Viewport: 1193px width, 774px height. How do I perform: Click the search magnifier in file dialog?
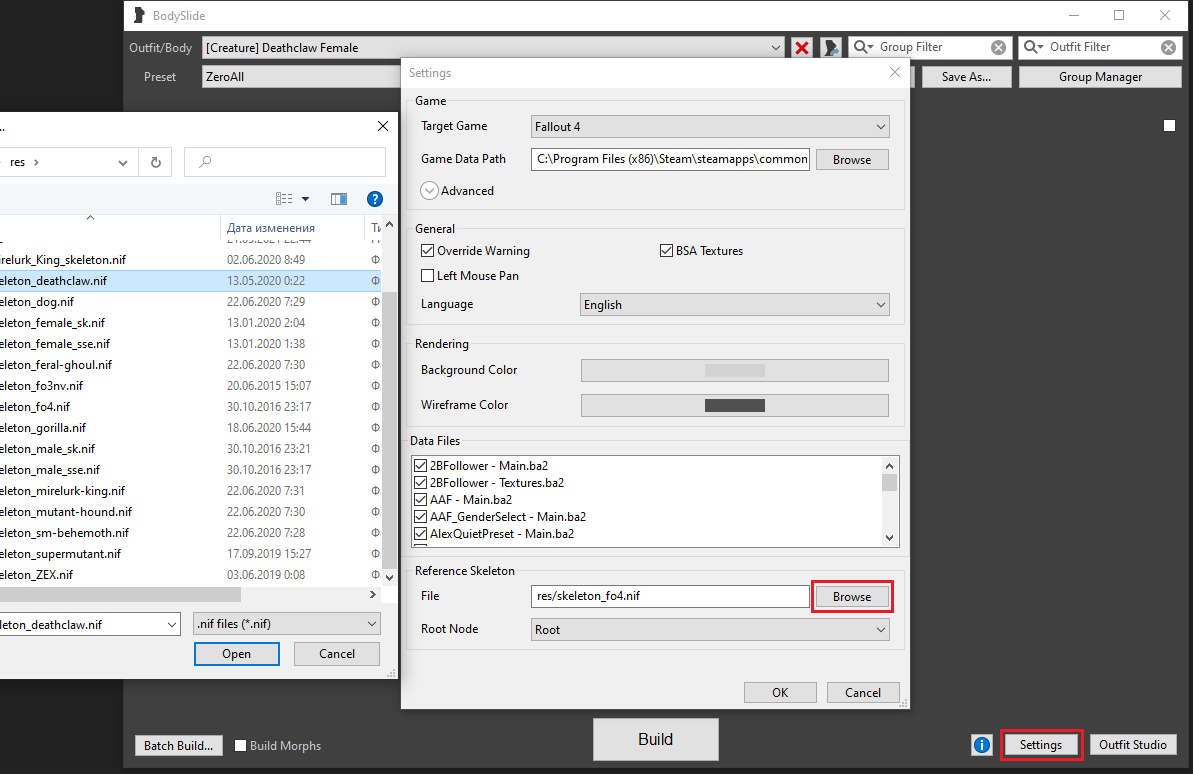205,162
